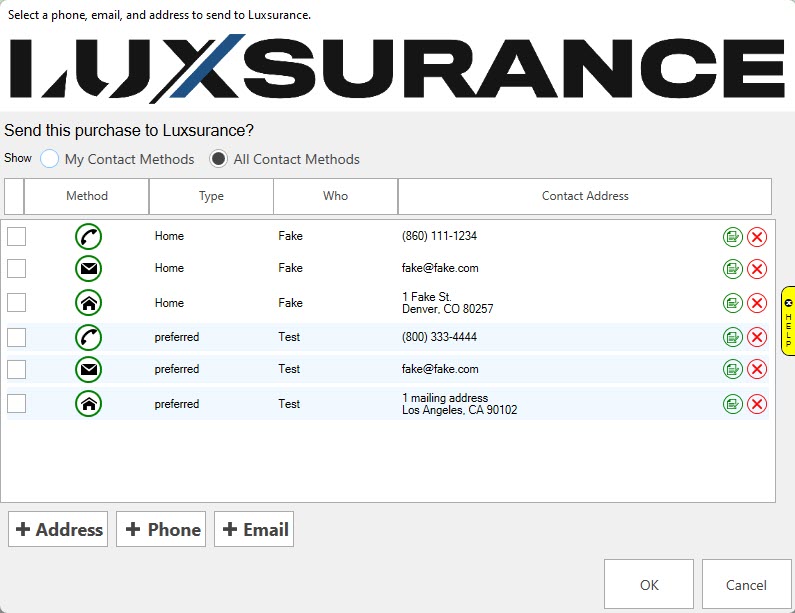Image resolution: width=795 pixels, height=613 pixels.
Task: Click the Contact Address column header
Action: (585, 196)
